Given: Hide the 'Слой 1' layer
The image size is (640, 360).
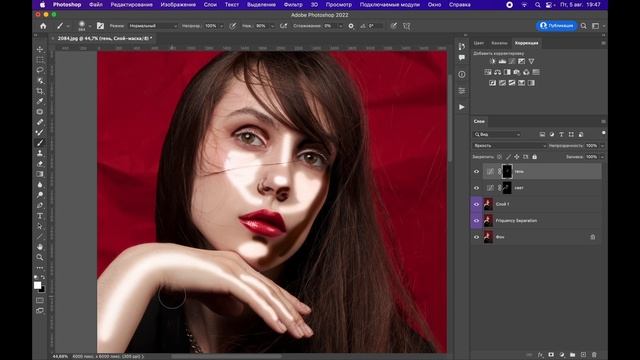Looking at the screenshot, I should coord(476,204).
